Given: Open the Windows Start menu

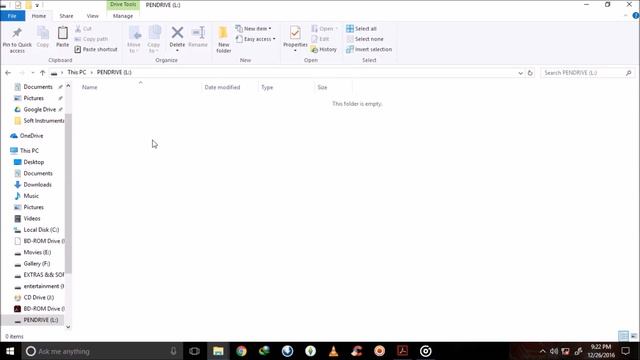Looking at the screenshot, I should (x=10, y=351).
